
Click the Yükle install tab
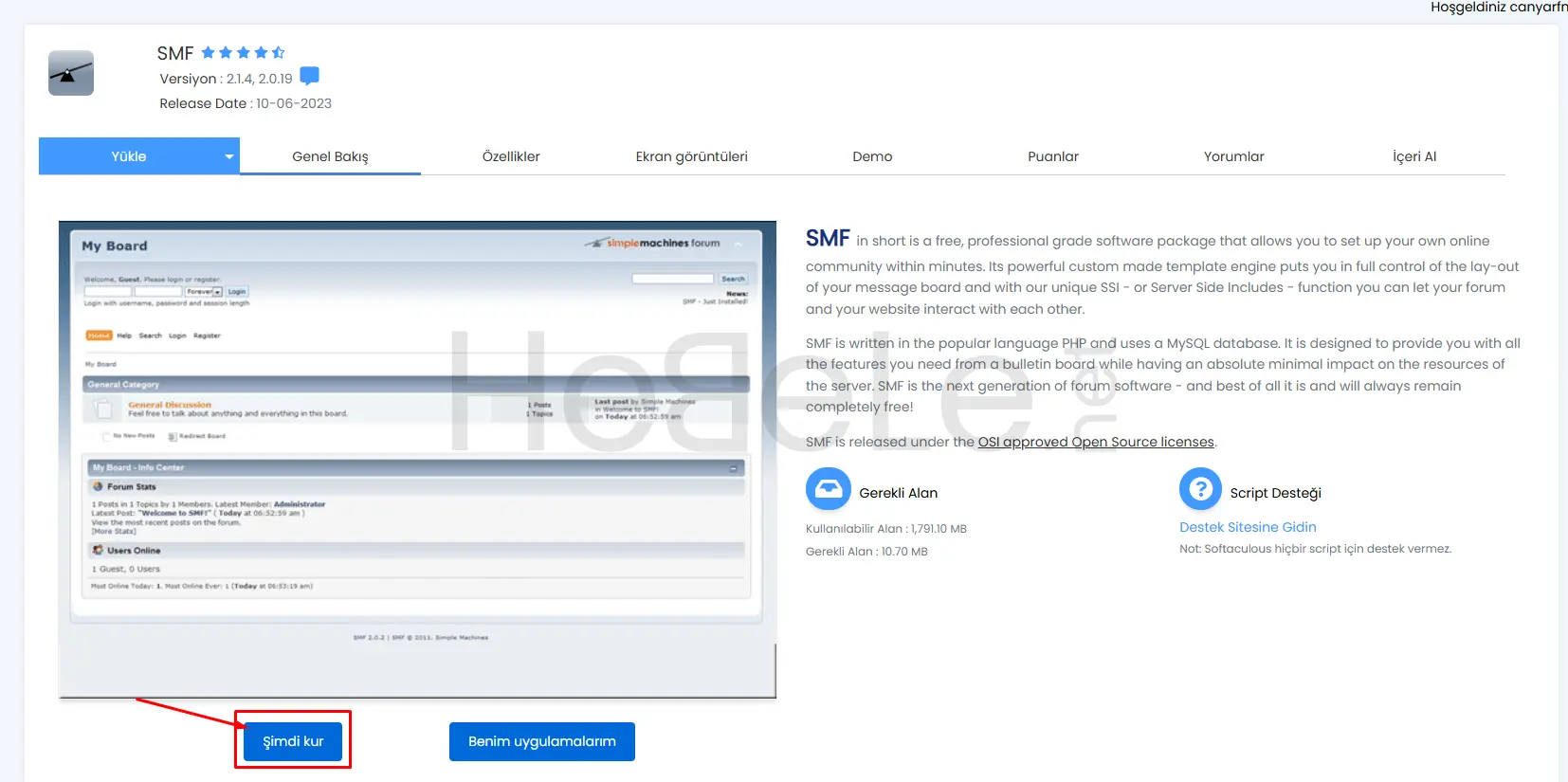(x=129, y=156)
